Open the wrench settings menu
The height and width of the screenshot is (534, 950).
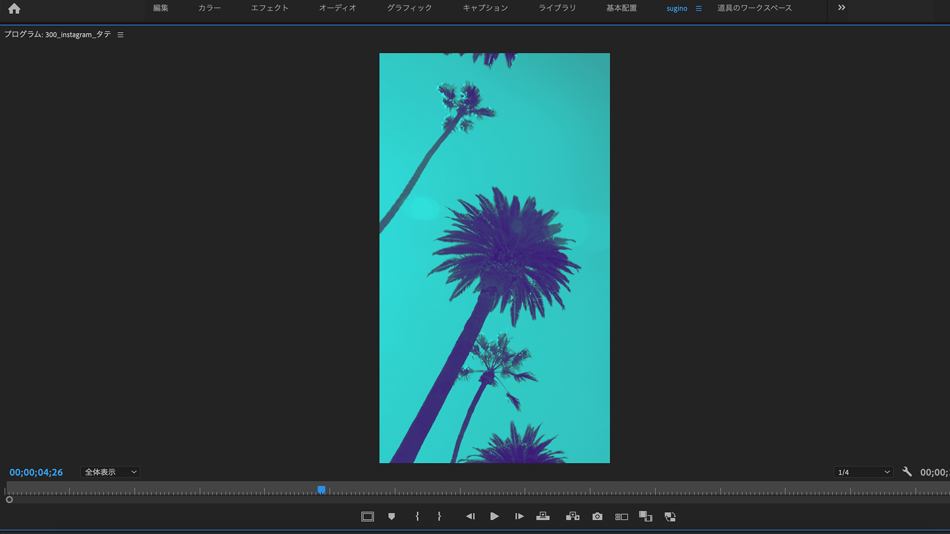tap(907, 472)
